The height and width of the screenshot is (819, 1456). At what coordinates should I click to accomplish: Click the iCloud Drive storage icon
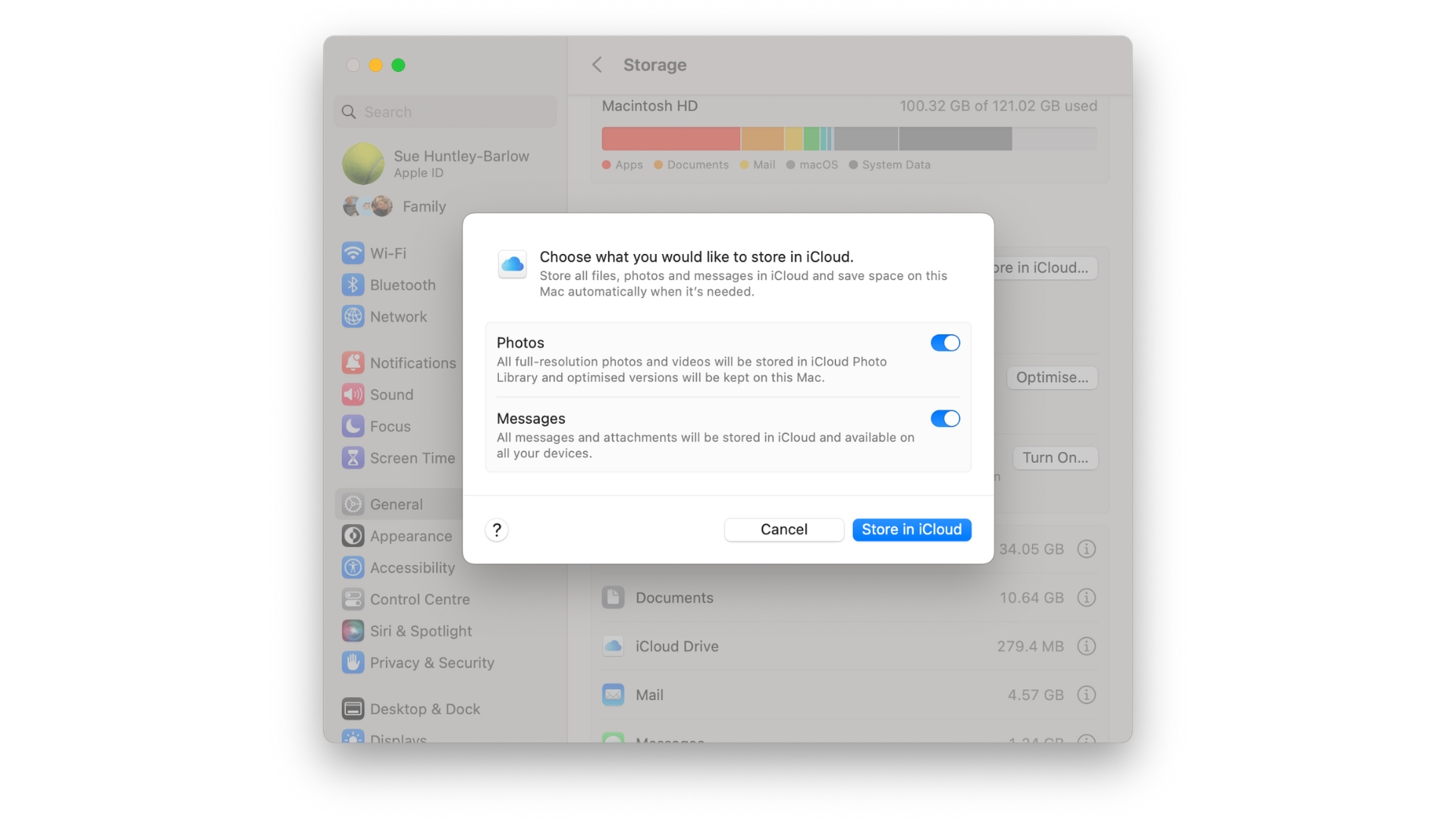click(x=611, y=645)
